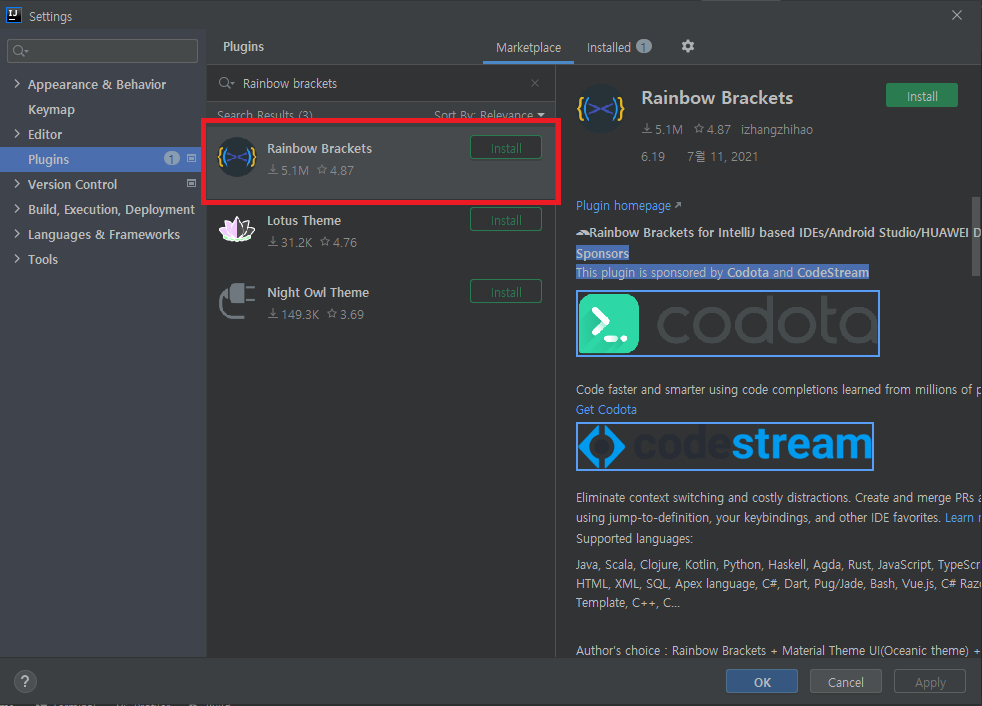Click the Plugins row project-settings icon
This screenshot has height=706, width=982.
[192, 158]
